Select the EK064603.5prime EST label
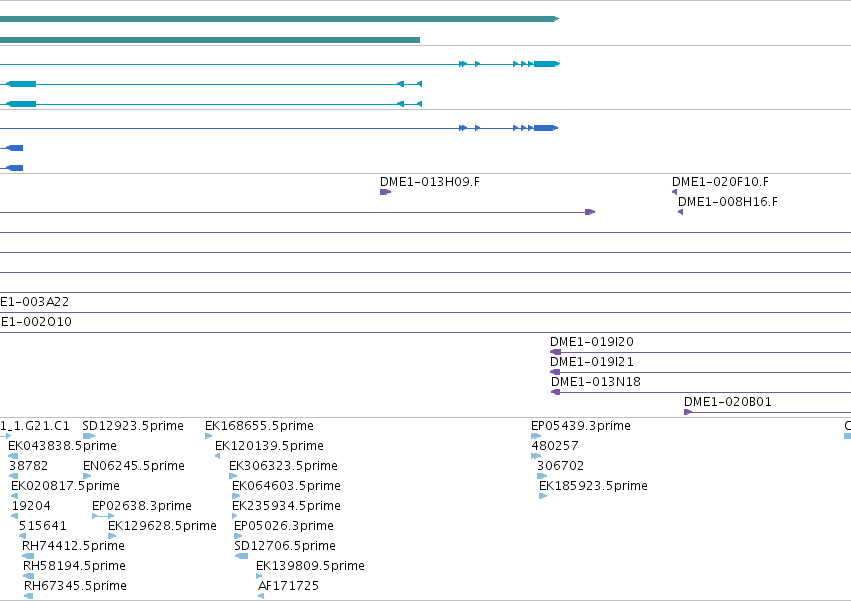This screenshot has width=851, height=601. [287, 486]
